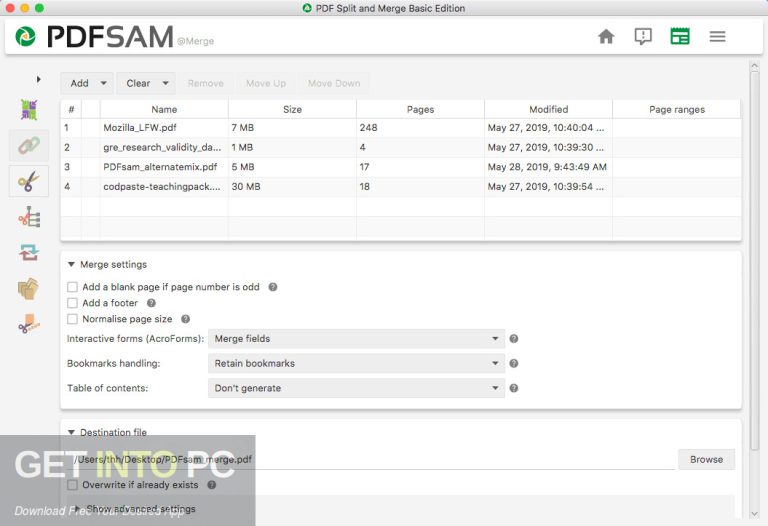Click the destination file path field

click(373, 459)
